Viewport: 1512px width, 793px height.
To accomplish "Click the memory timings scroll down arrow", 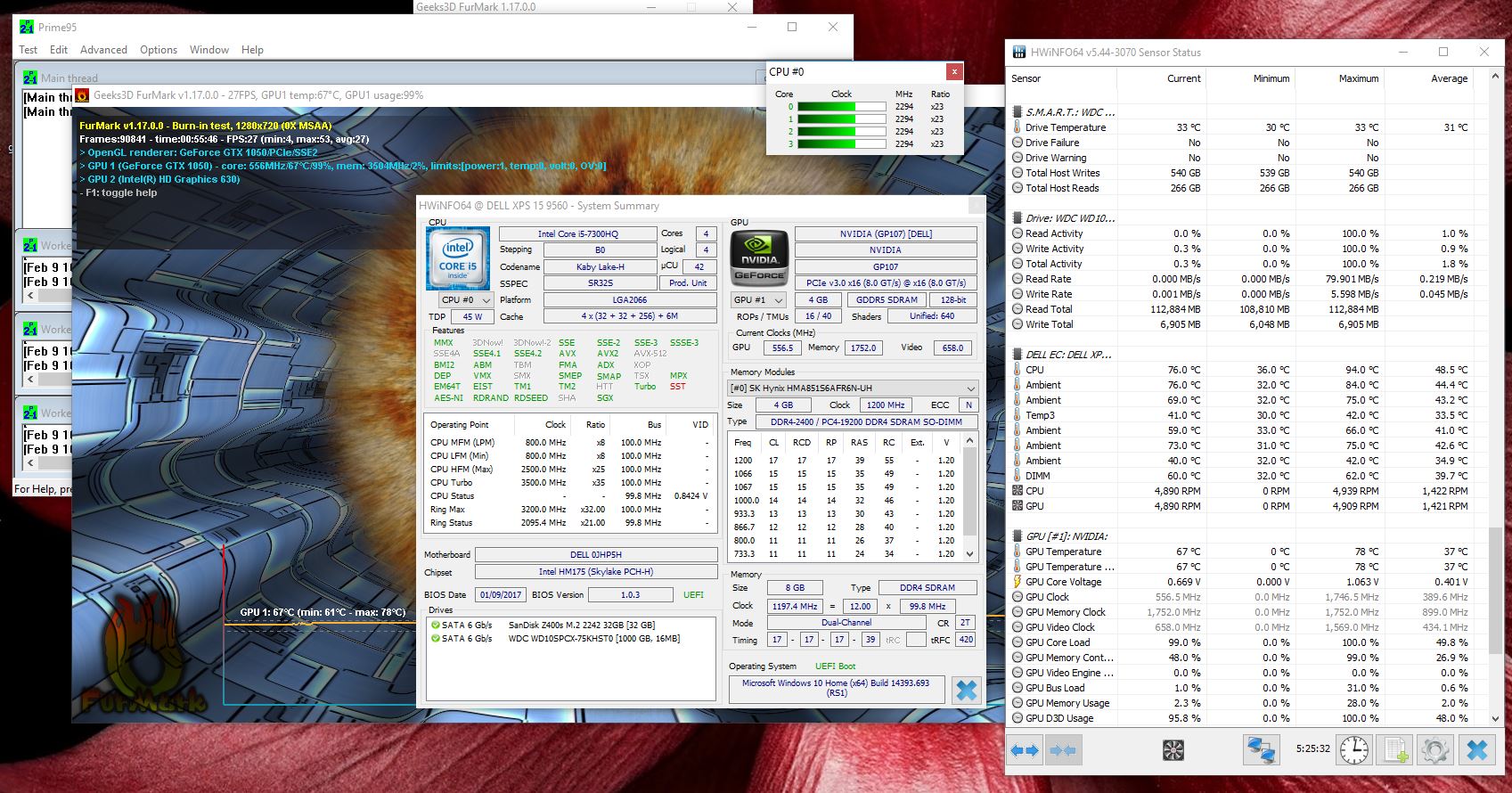I will (970, 554).
